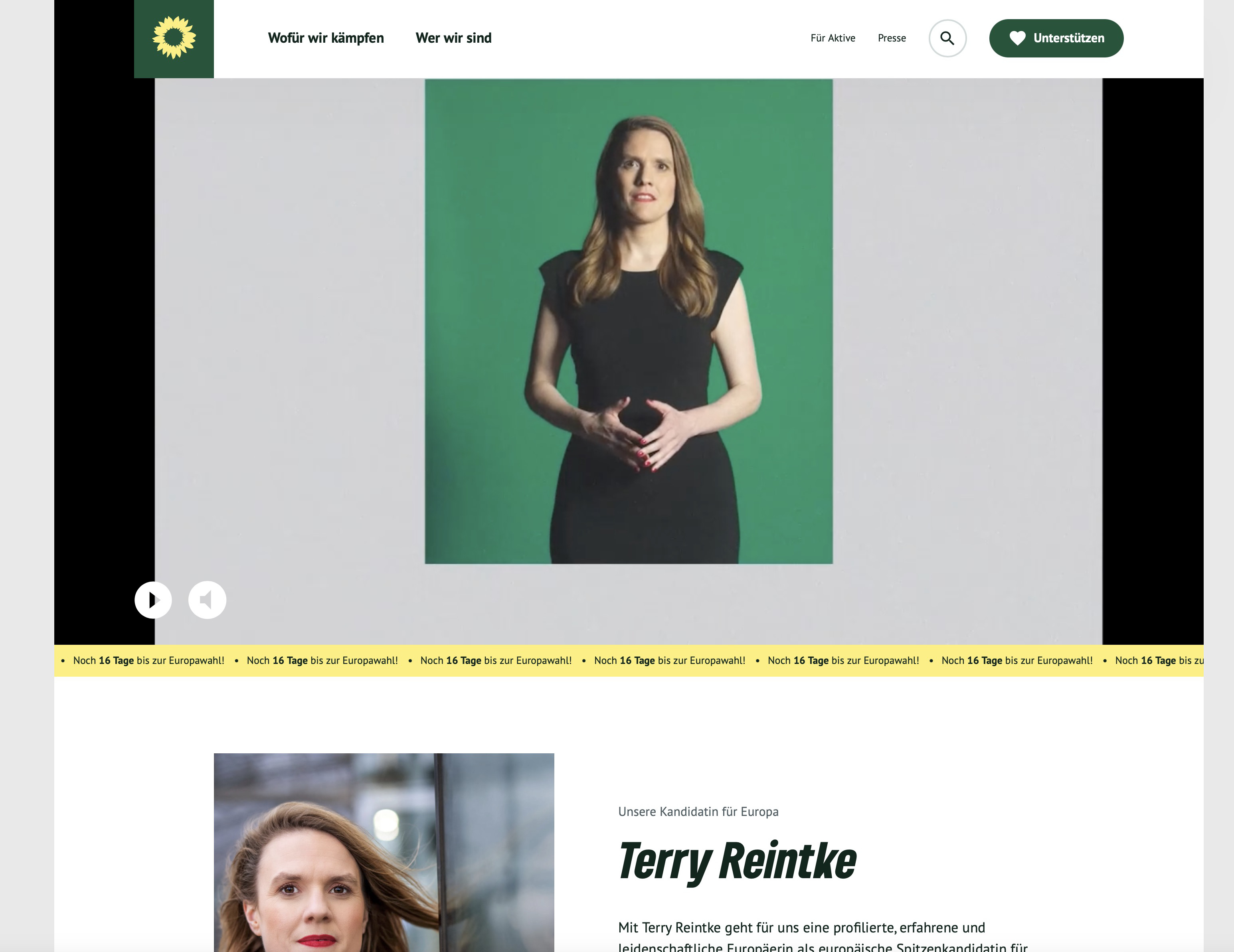Image resolution: width=1234 pixels, height=952 pixels.
Task: Open the 'Wer wir sind' menu
Action: click(453, 38)
